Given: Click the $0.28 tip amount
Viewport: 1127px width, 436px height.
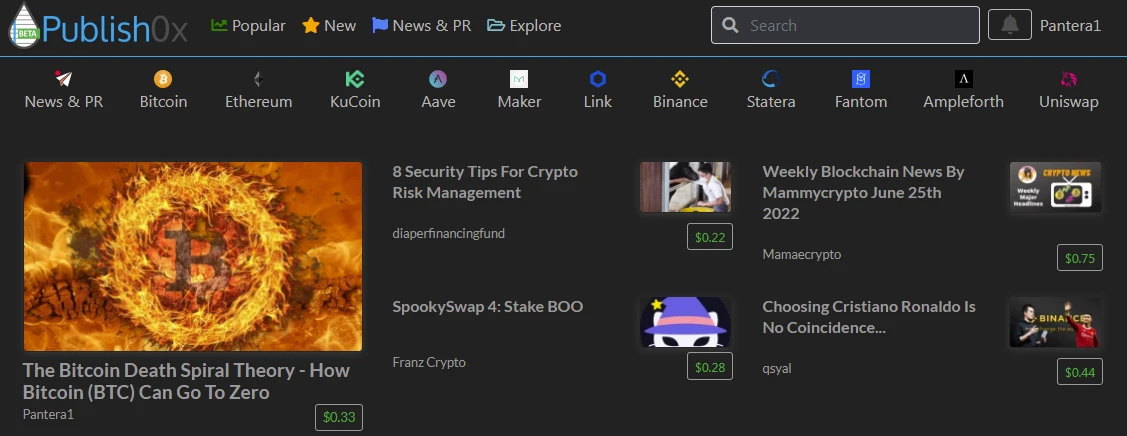Looking at the screenshot, I should tap(710, 366).
